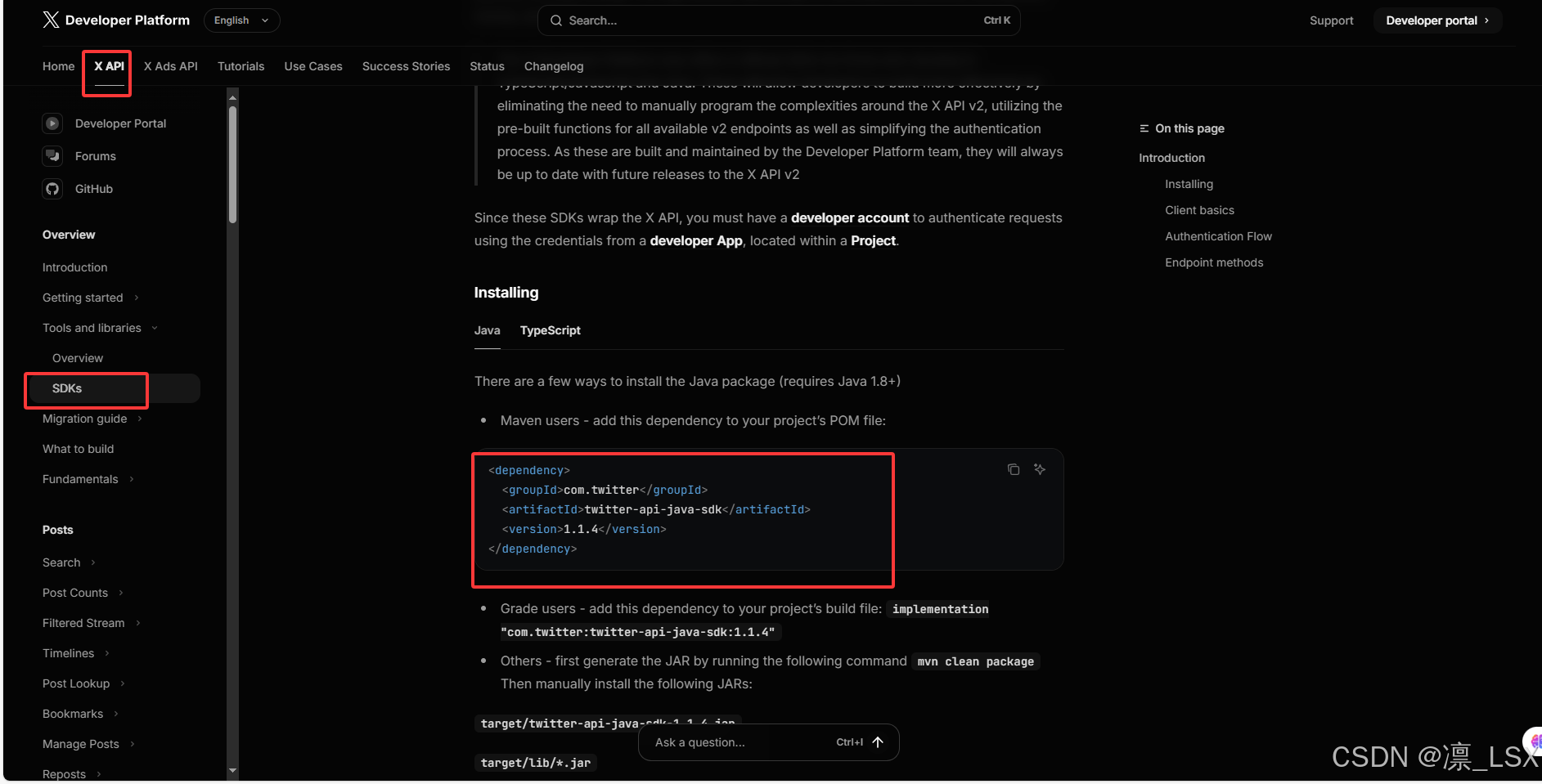Open the English language dropdown

tap(241, 20)
